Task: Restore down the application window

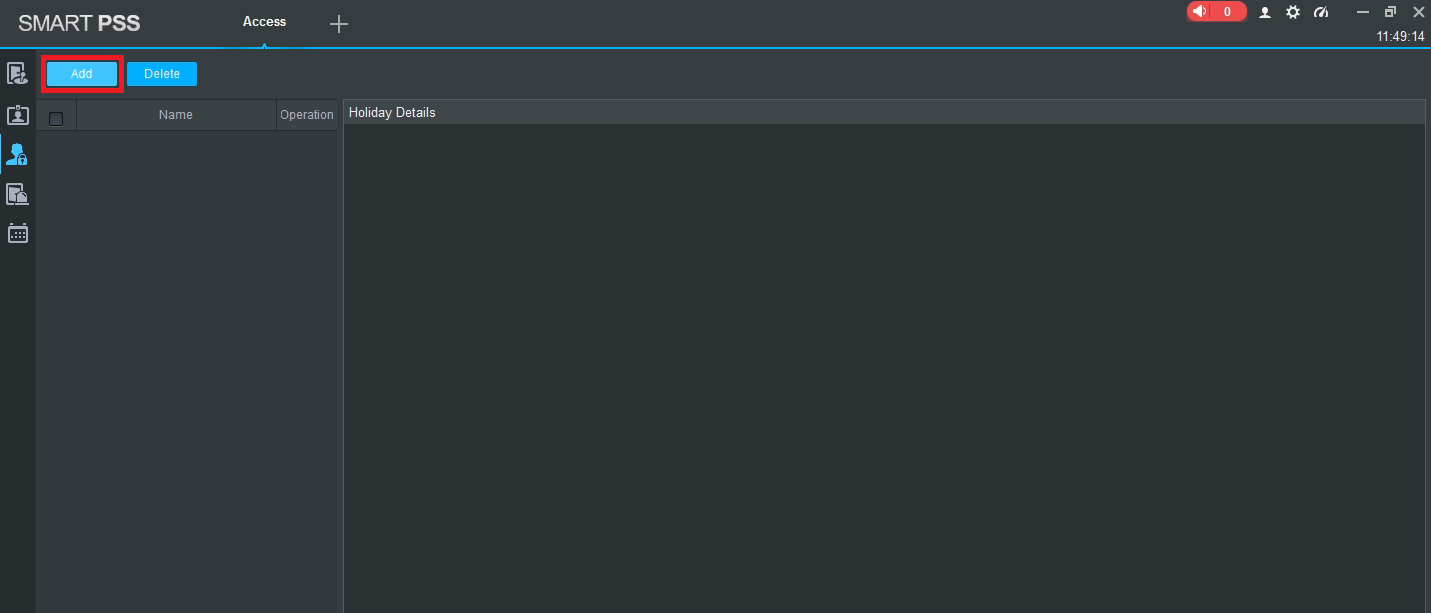Action: (1390, 12)
